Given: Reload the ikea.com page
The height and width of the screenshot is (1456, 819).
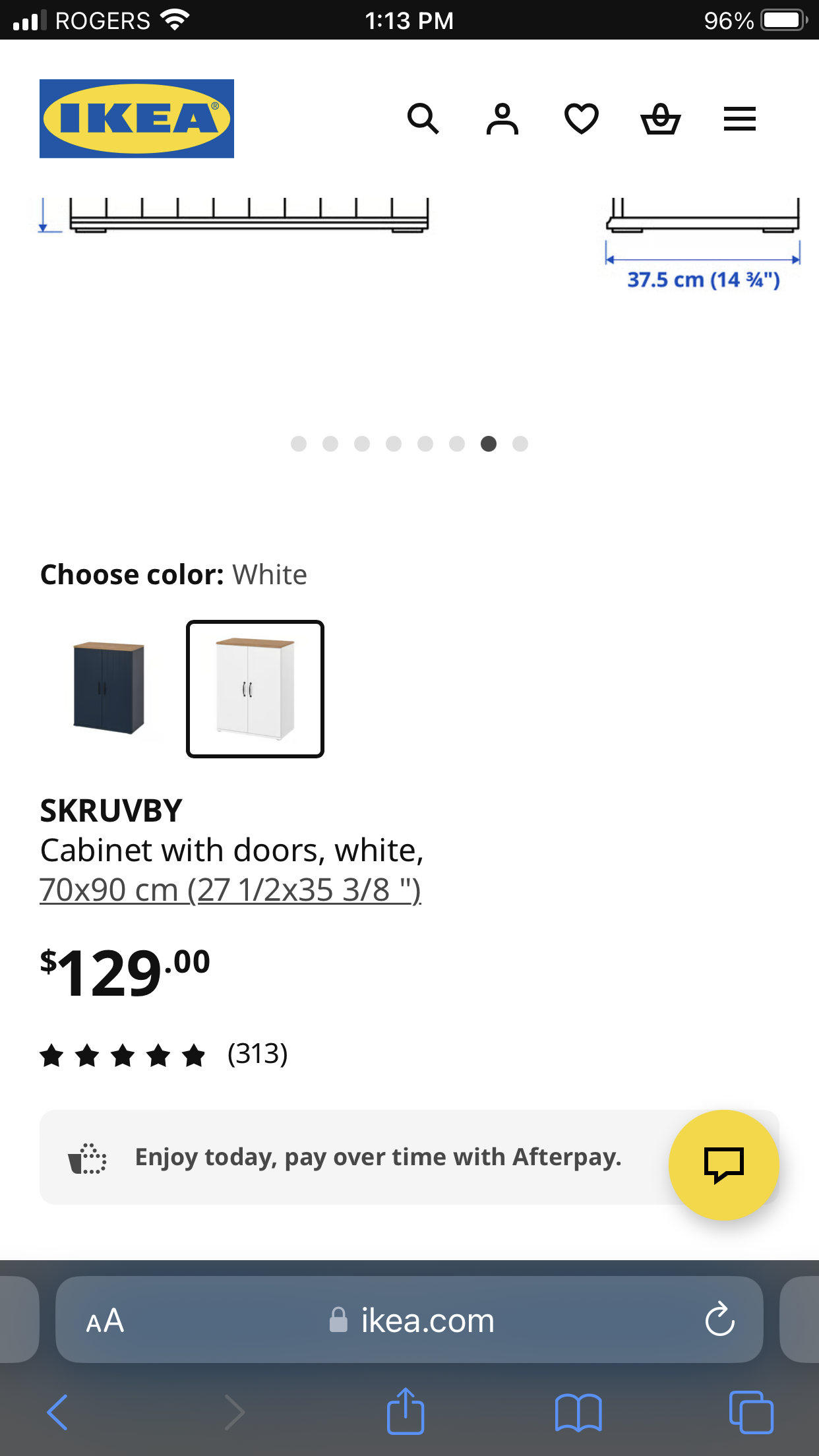Looking at the screenshot, I should click(719, 1319).
